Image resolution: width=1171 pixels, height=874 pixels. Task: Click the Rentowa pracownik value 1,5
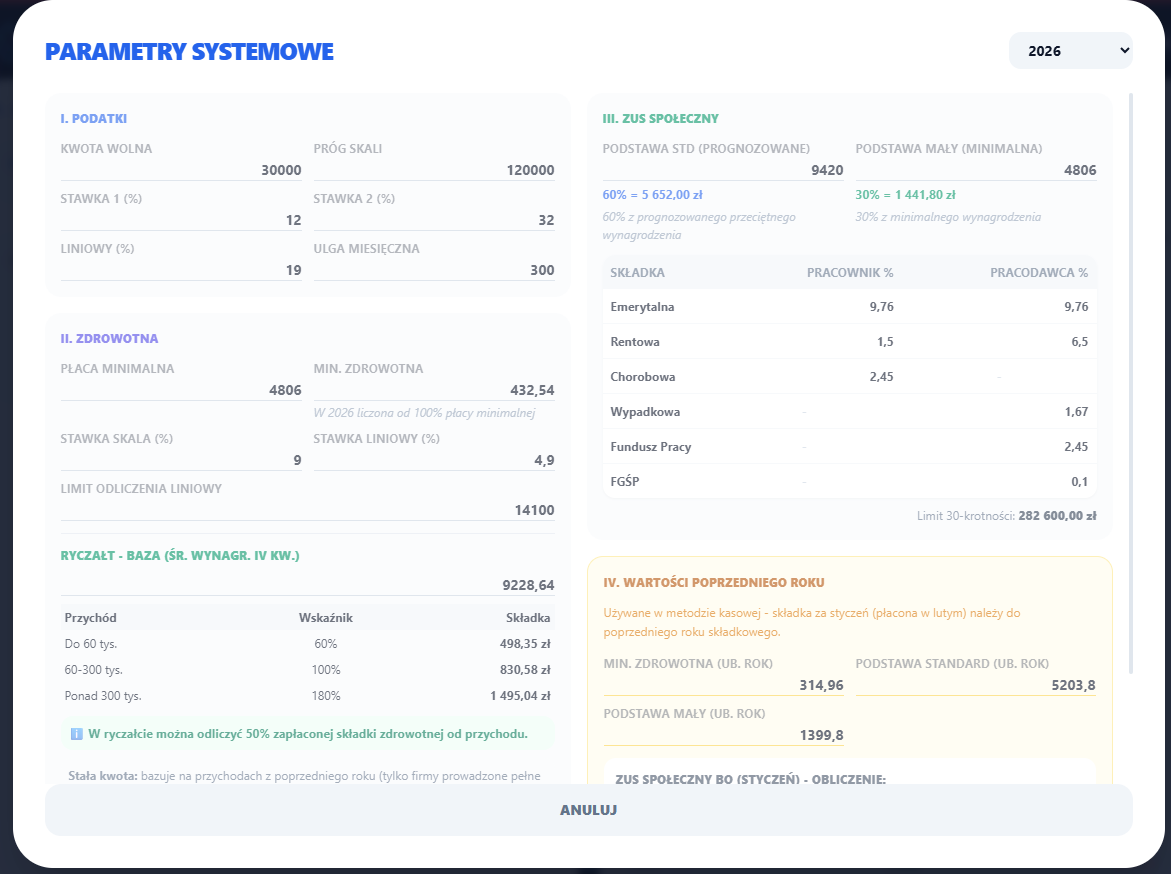point(885,341)
